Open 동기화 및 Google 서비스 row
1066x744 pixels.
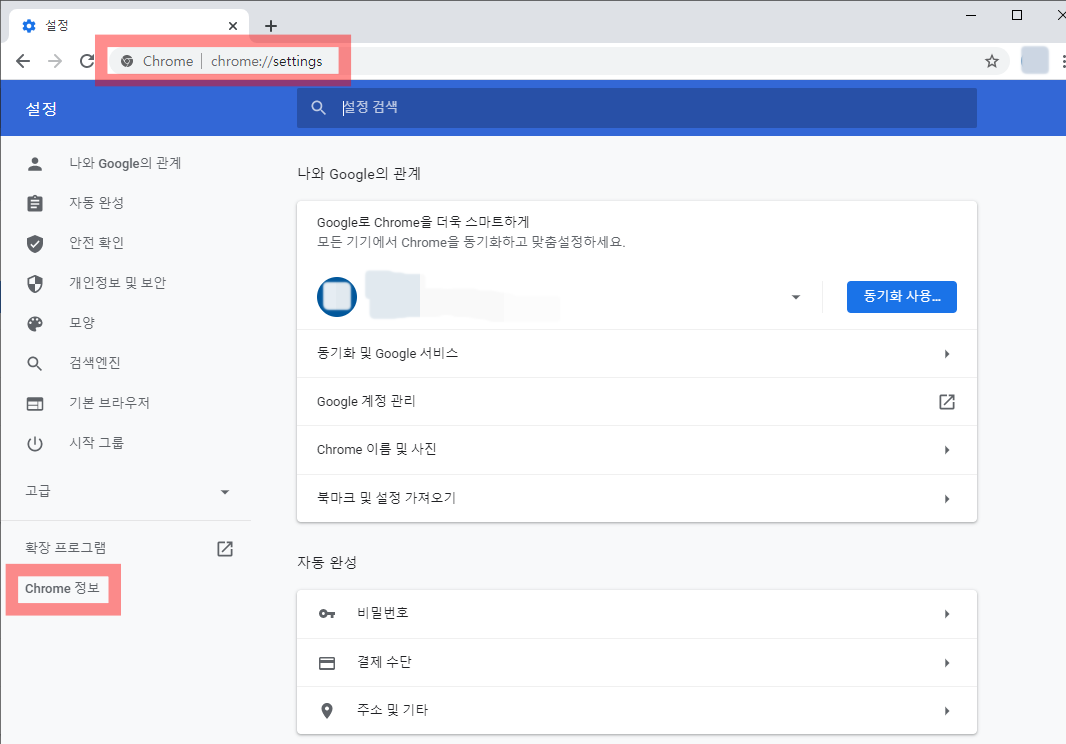click(636, 354)
